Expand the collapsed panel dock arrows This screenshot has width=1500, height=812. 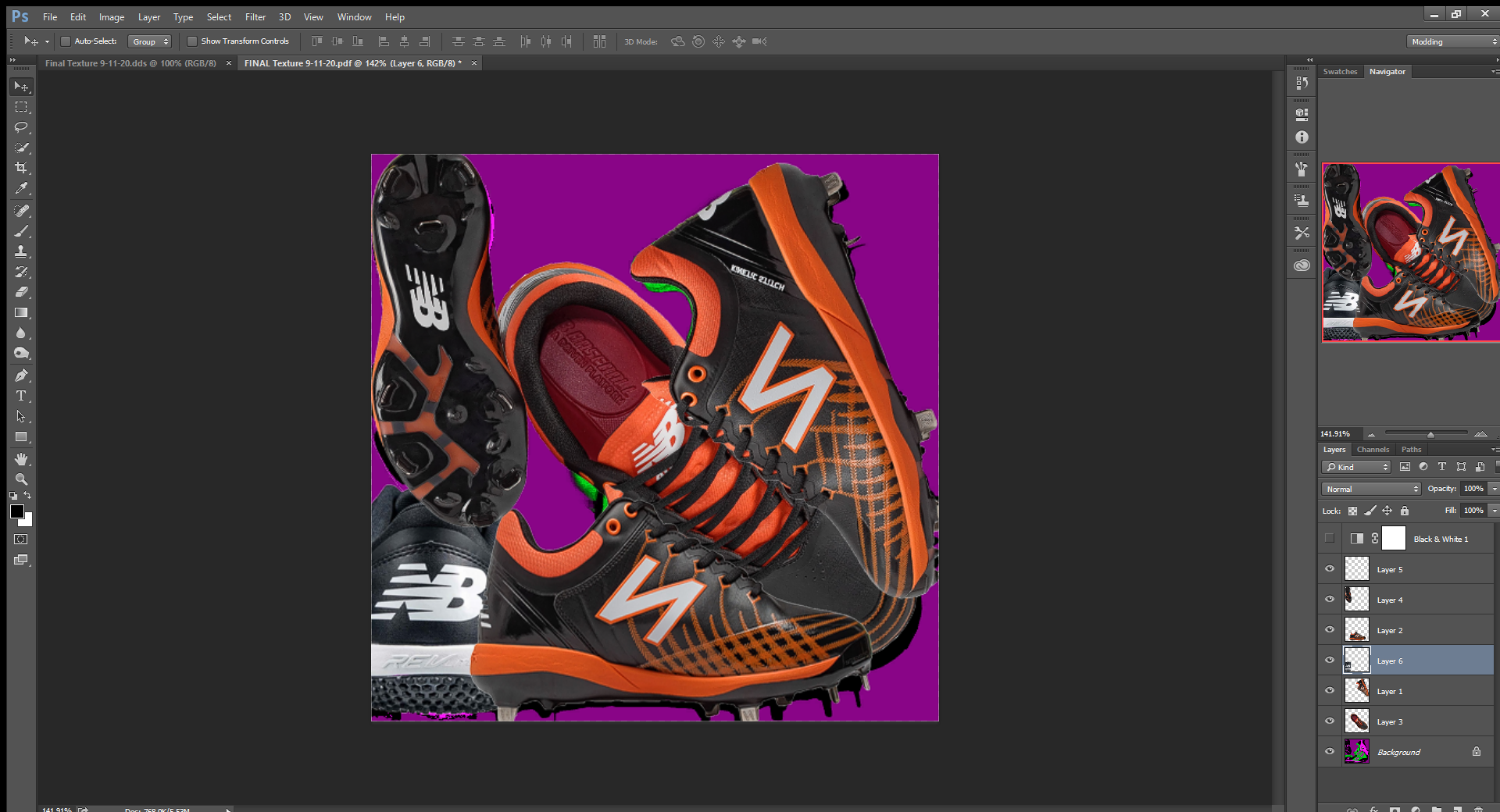pos(1310,60)
